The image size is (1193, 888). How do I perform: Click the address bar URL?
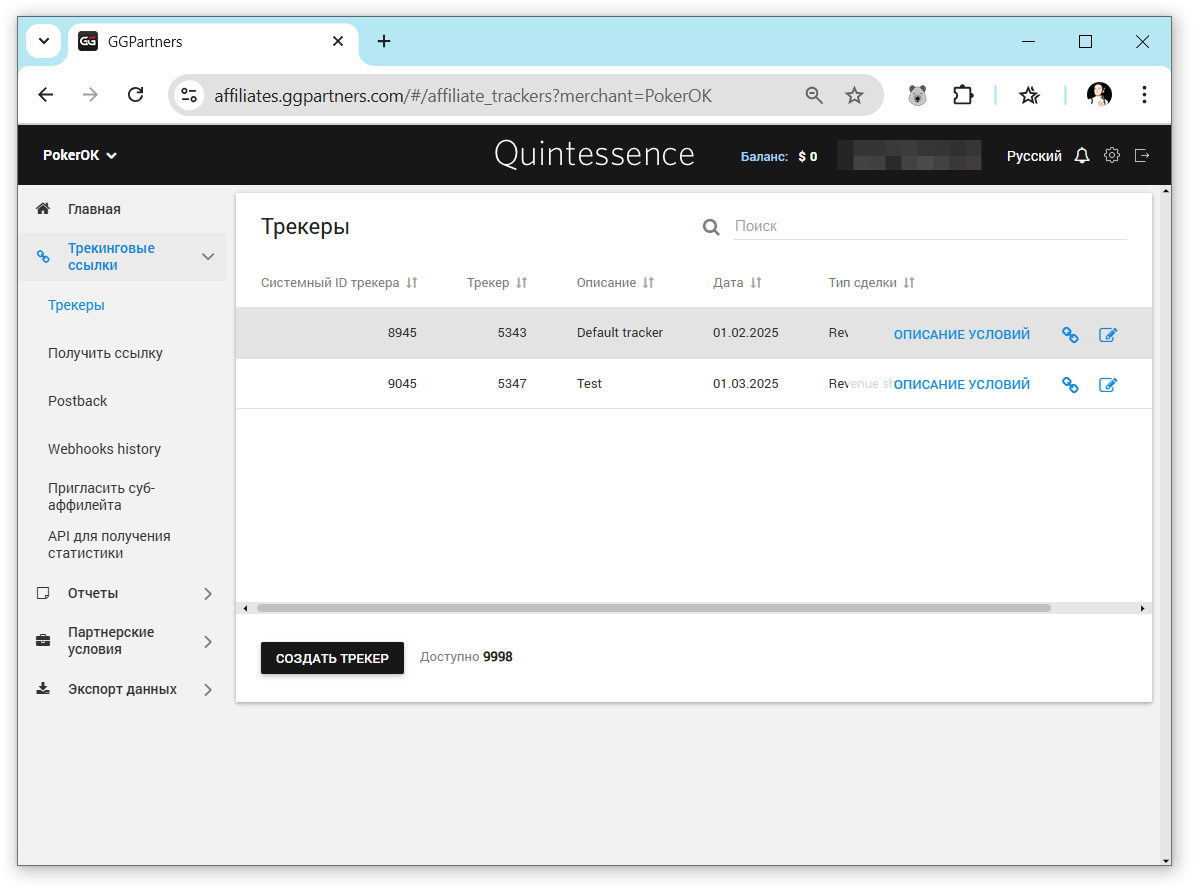tap(463, 96)
